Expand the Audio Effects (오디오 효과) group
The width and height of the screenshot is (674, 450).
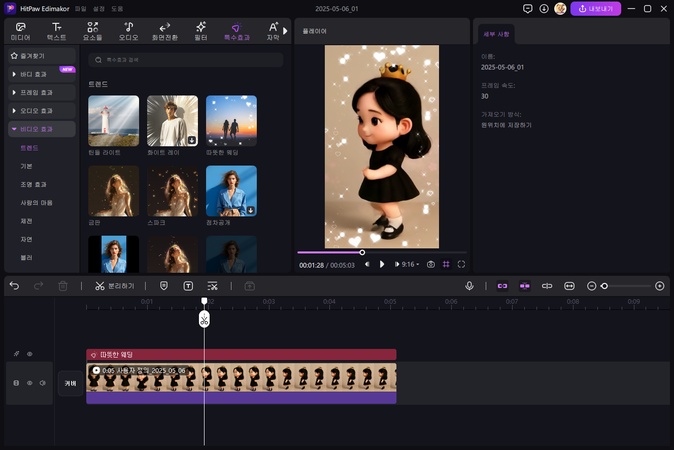tap(42, 111)
